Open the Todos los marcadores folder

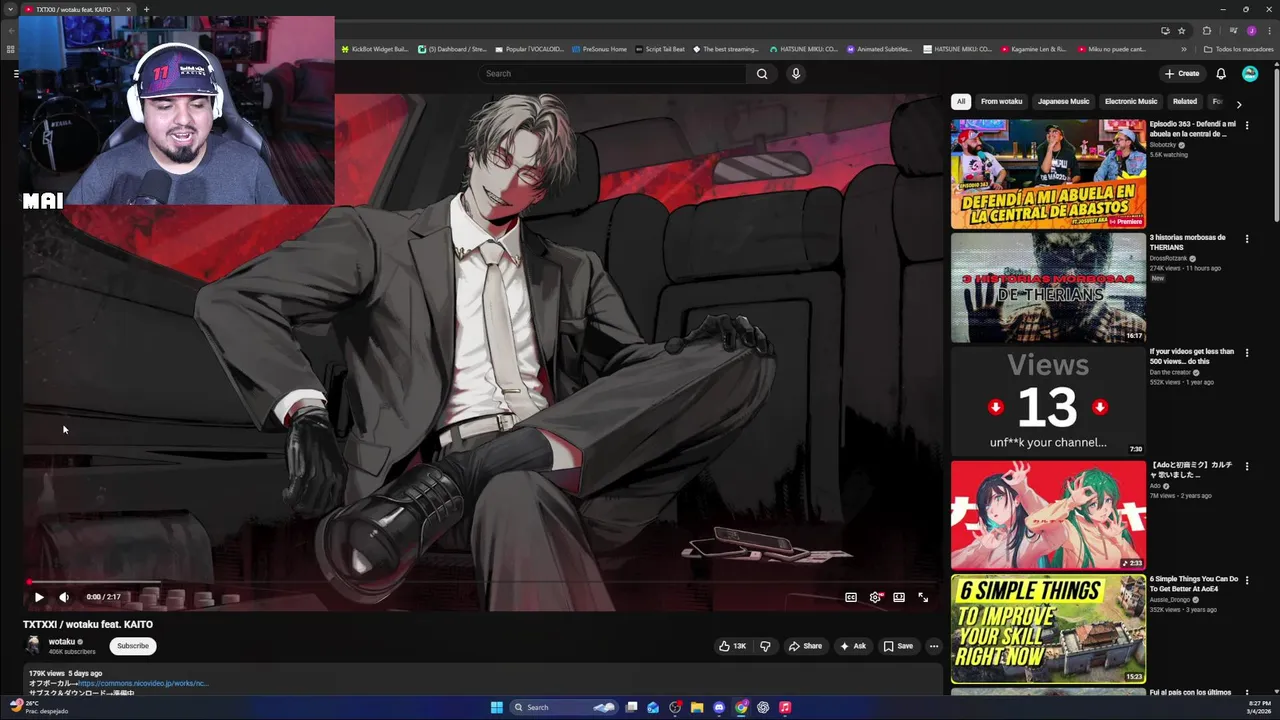[1238, 49]
